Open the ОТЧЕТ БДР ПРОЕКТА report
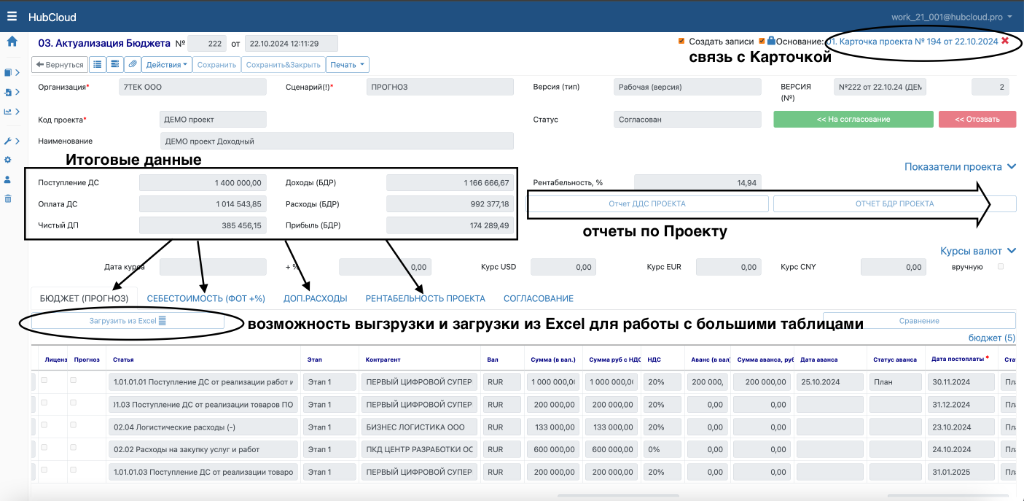Viewport: 1024px width, 501px height. (x=895, y=204)
